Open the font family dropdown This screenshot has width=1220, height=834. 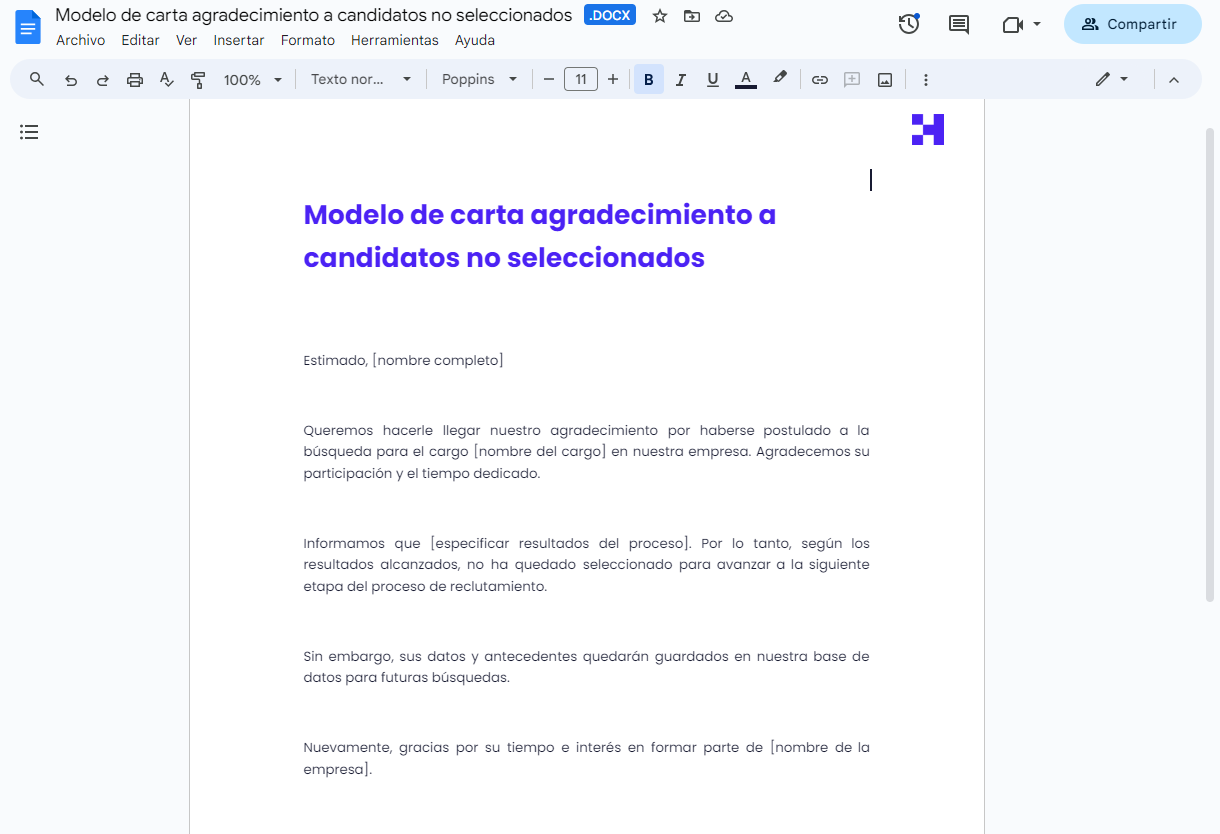(x=480, y=78)
